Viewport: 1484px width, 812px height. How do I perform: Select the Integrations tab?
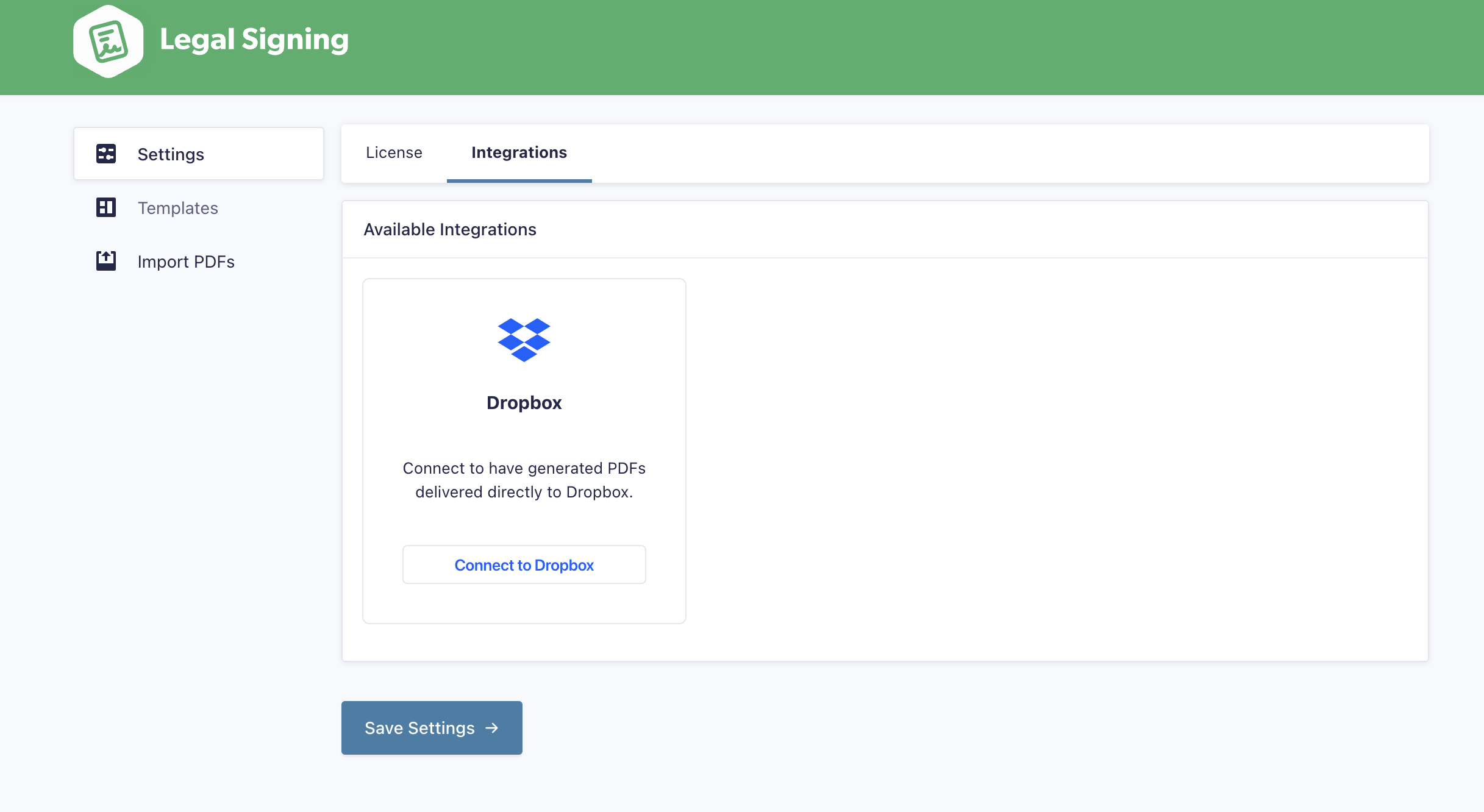[519, 152]
